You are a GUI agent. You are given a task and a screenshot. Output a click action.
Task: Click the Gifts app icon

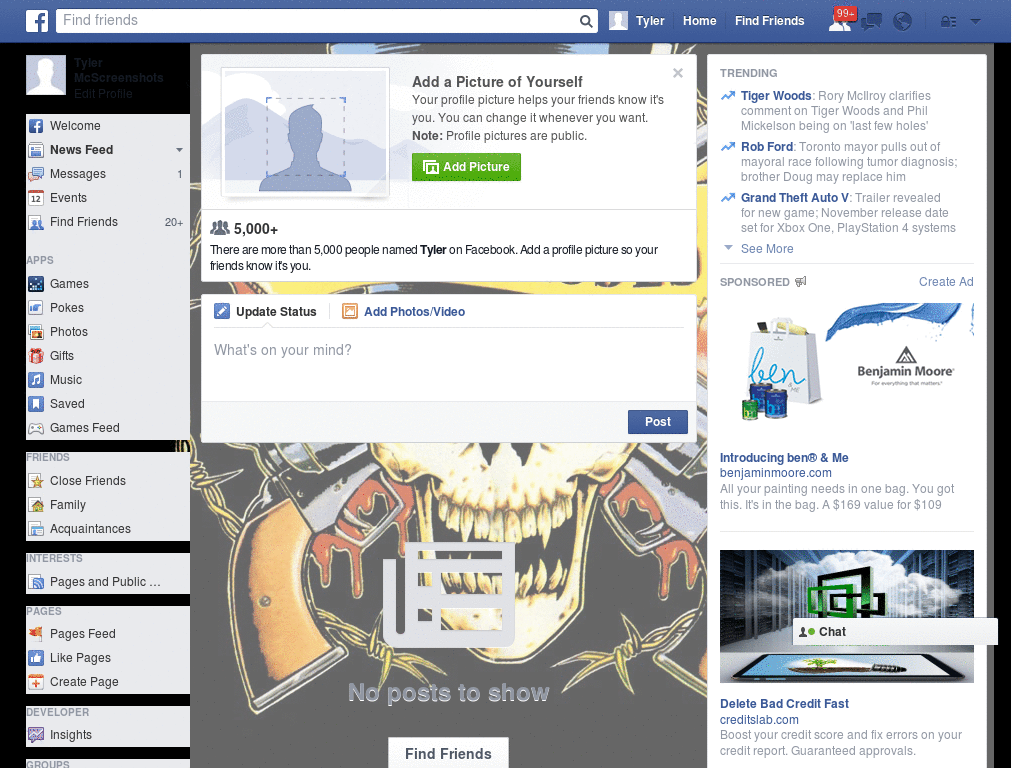click(36, 356)
